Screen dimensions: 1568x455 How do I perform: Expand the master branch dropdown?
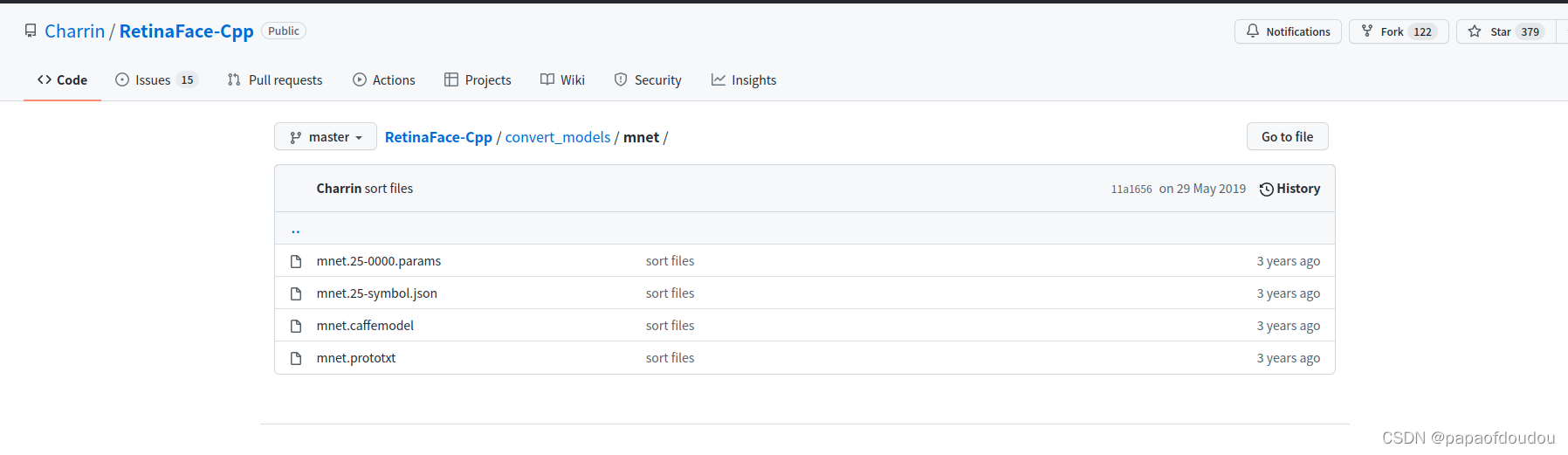coord(326,137)
